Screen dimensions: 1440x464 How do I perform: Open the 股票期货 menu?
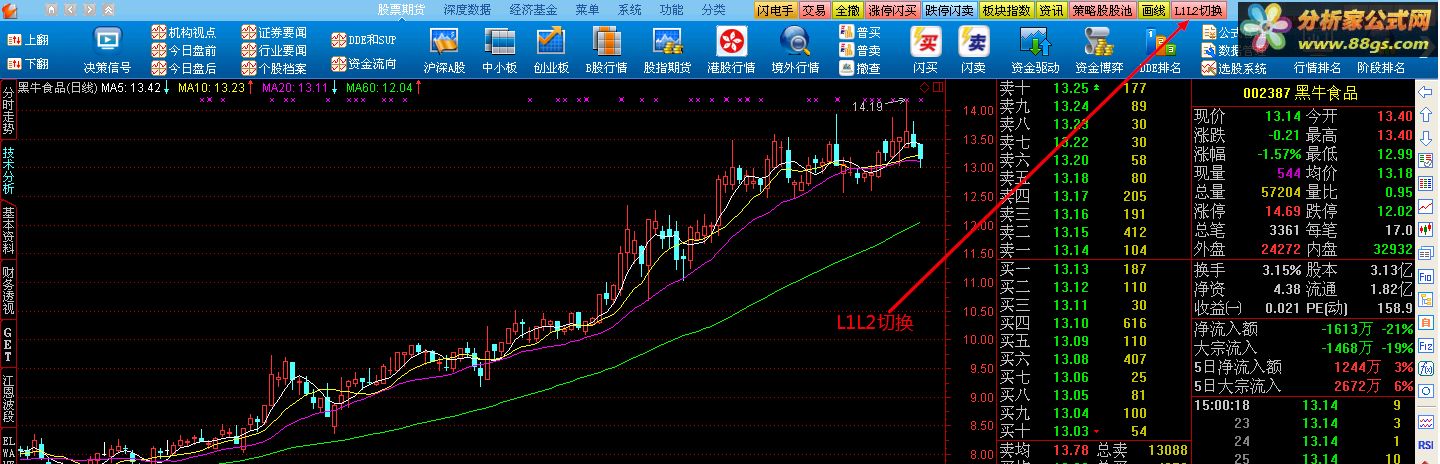(x=401, y=10)
